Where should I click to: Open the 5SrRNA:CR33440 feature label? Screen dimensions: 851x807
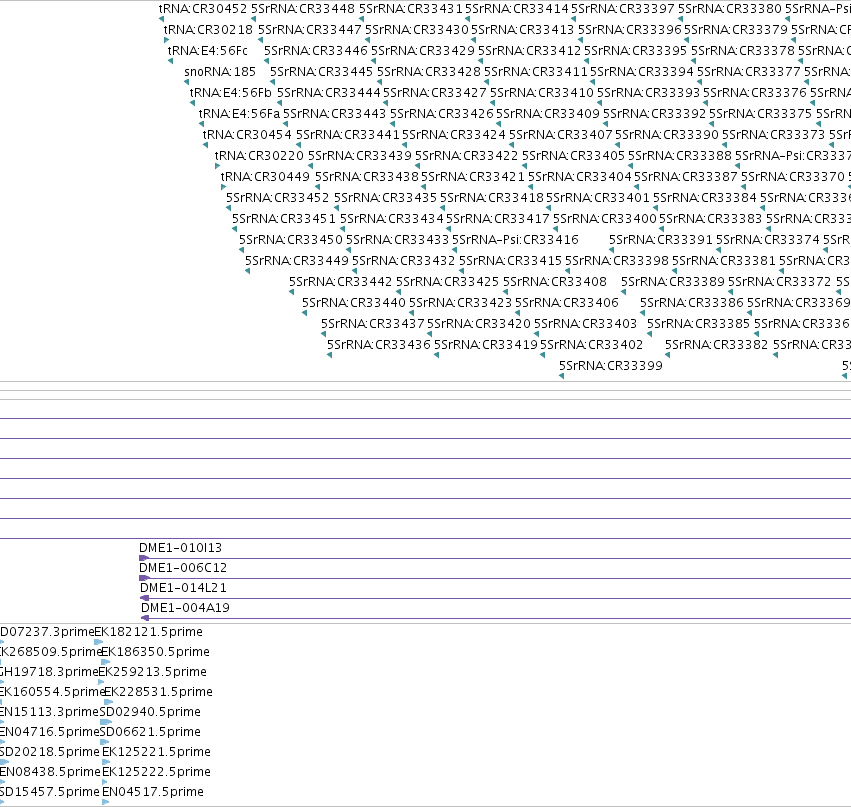coord(353,303)
